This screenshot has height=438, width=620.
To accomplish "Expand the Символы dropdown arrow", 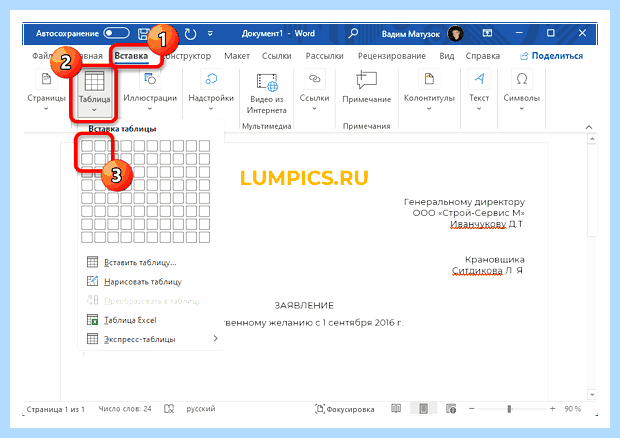I will click(522, 108).
